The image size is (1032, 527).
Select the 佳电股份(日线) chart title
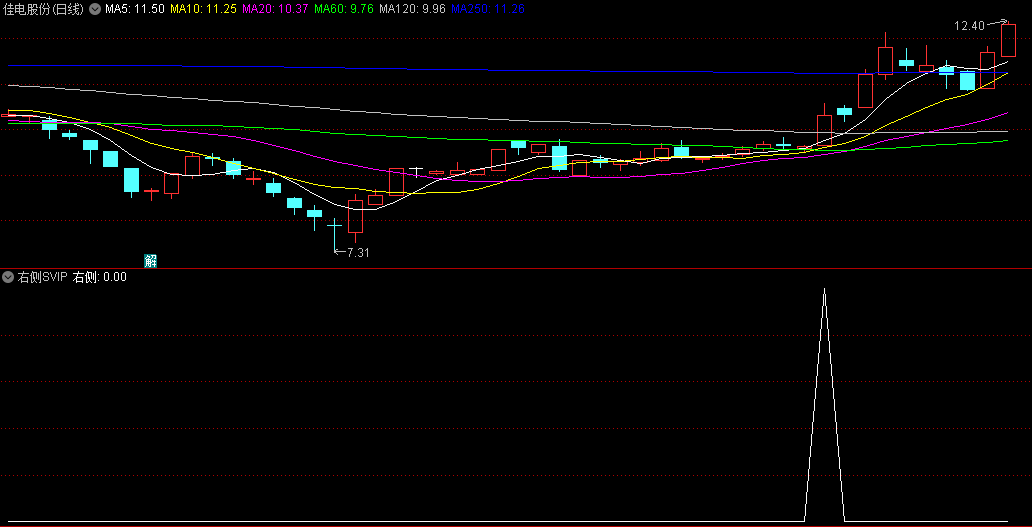[x=44, y=9]
